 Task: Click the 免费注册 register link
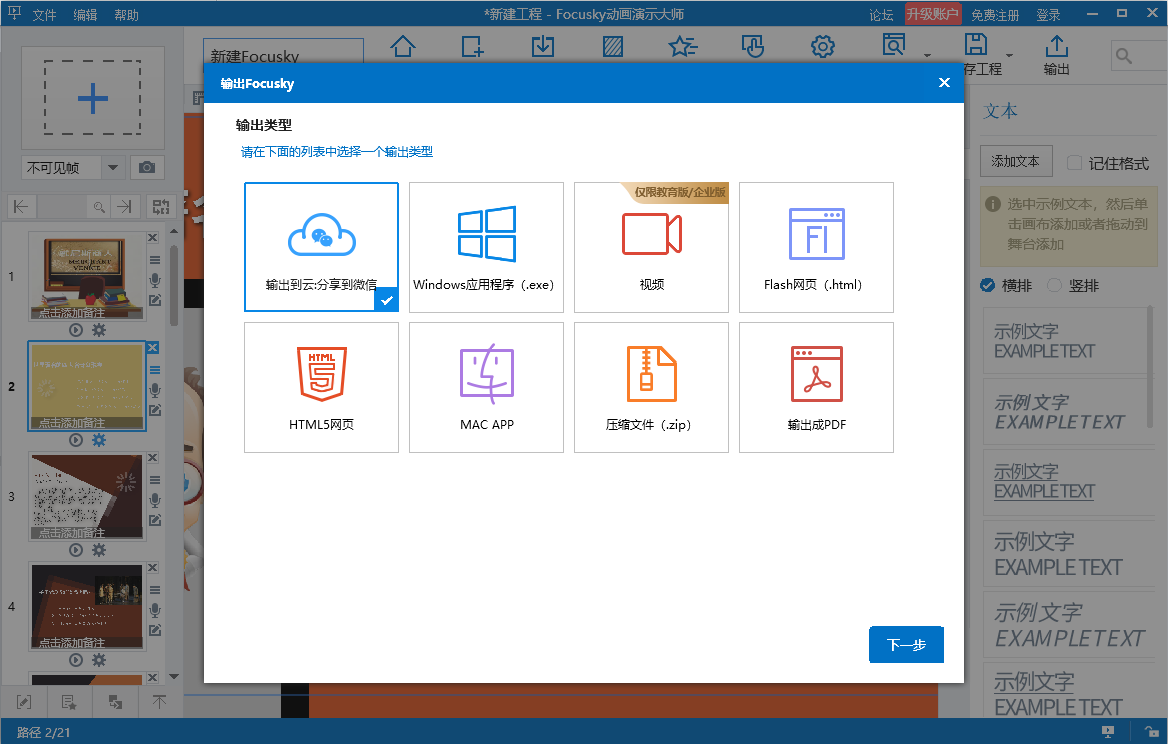point(995,15)
